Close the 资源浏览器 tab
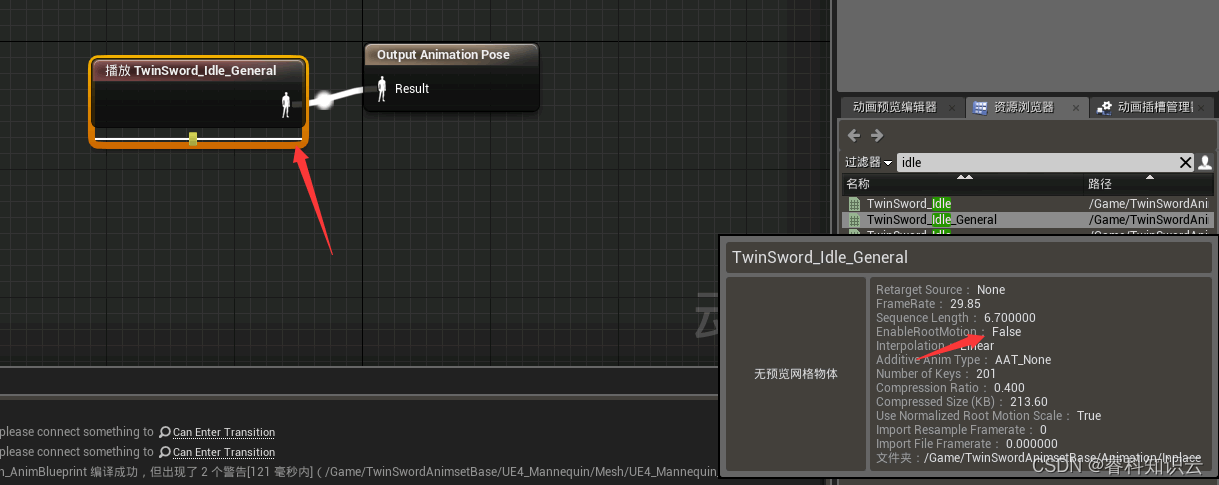The height and width of the screenshot is (485, 1219). click(1077, 108)
